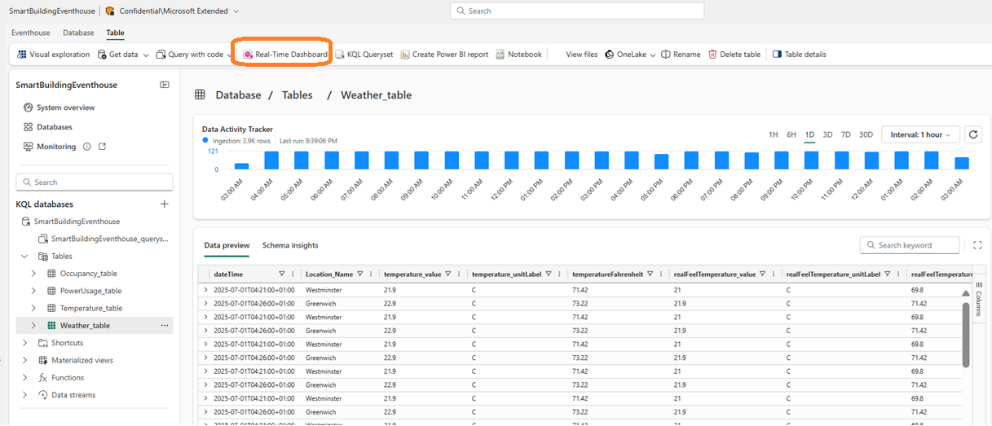Open Visual exploration from the toolbar
The width and height of the screenshot is (992, 426).
coord(54,54)
